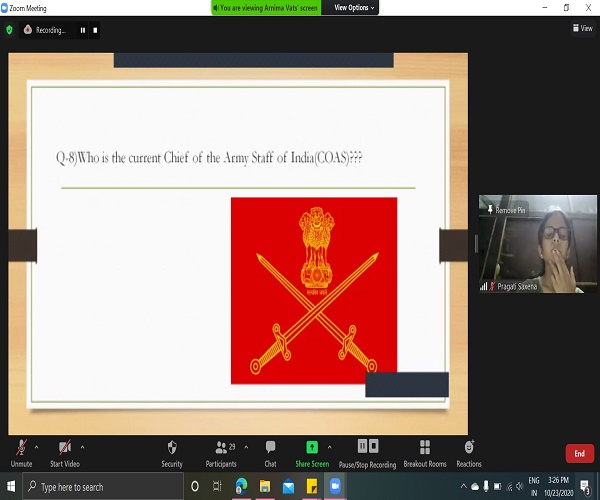This screenshot has width=600, height=500.
Task: Click the OneDrive cloud tray icon
Action: click(x=475, y=487)
